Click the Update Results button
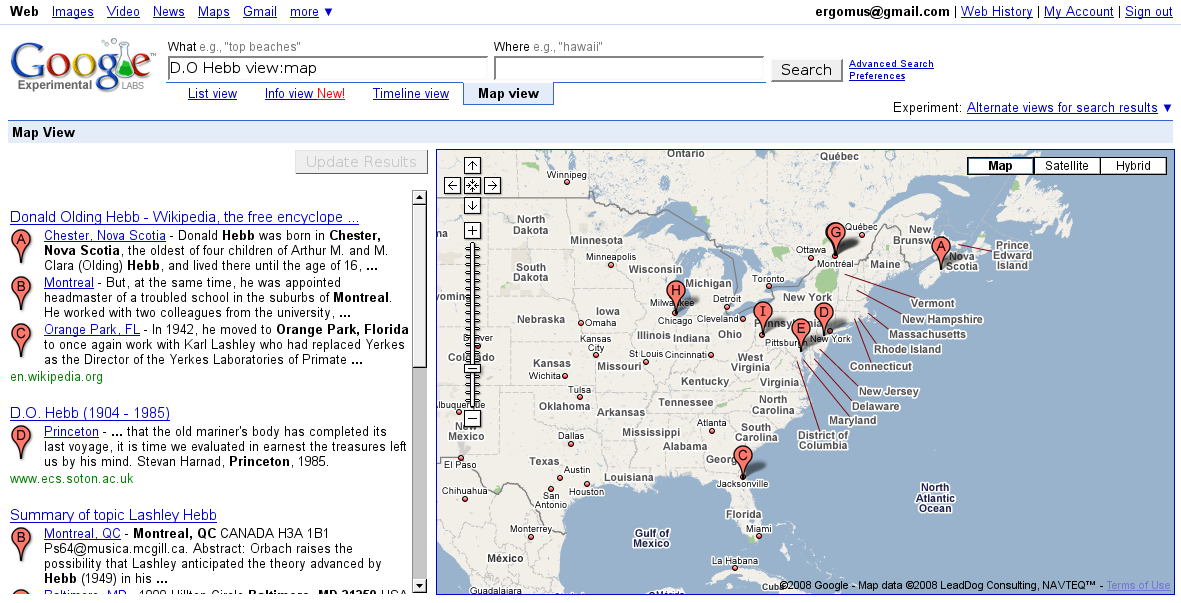Screen dimensions: 1181x603 pyautogui.click(x=362, y=162)
